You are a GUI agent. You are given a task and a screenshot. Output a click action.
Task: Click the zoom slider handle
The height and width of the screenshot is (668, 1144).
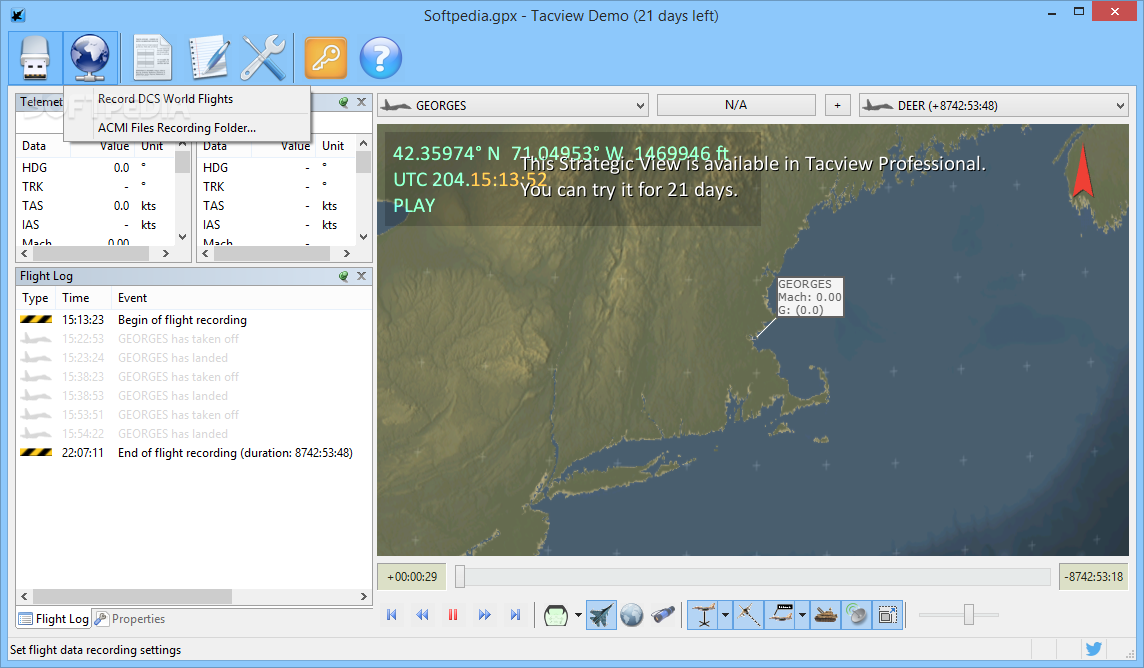969,614
